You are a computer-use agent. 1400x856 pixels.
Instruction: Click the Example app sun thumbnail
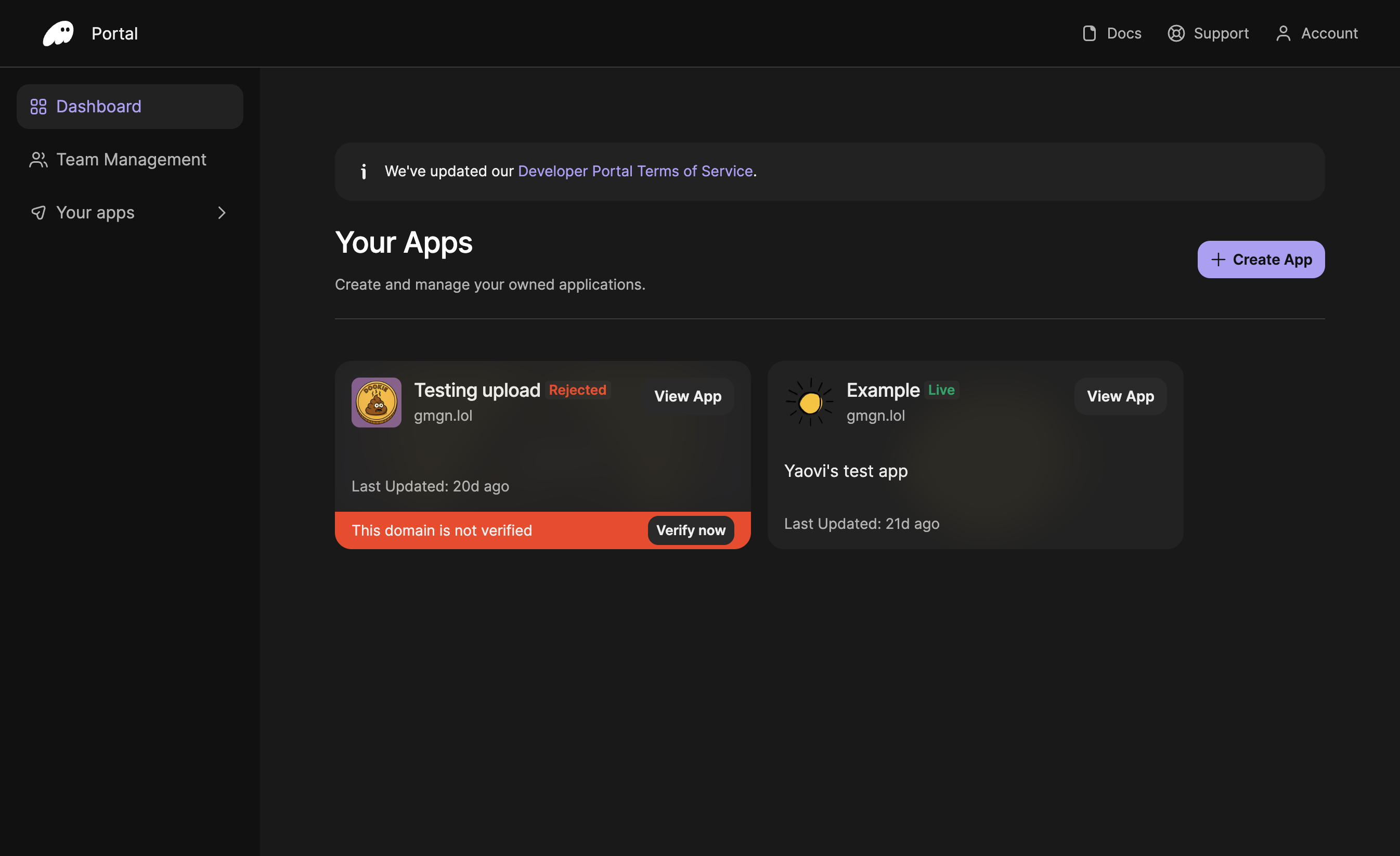(x=809, y=402)
